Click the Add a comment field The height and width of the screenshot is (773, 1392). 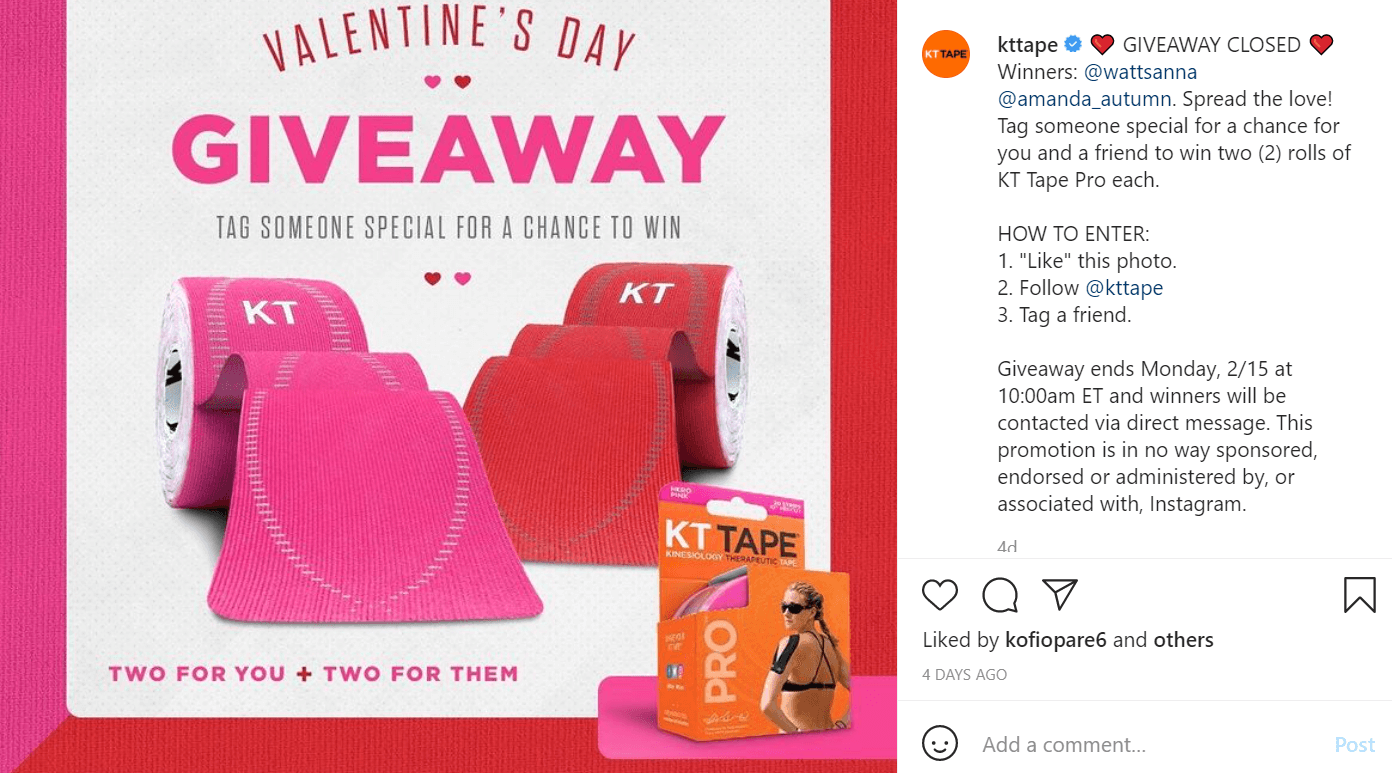pos(1150,744)
